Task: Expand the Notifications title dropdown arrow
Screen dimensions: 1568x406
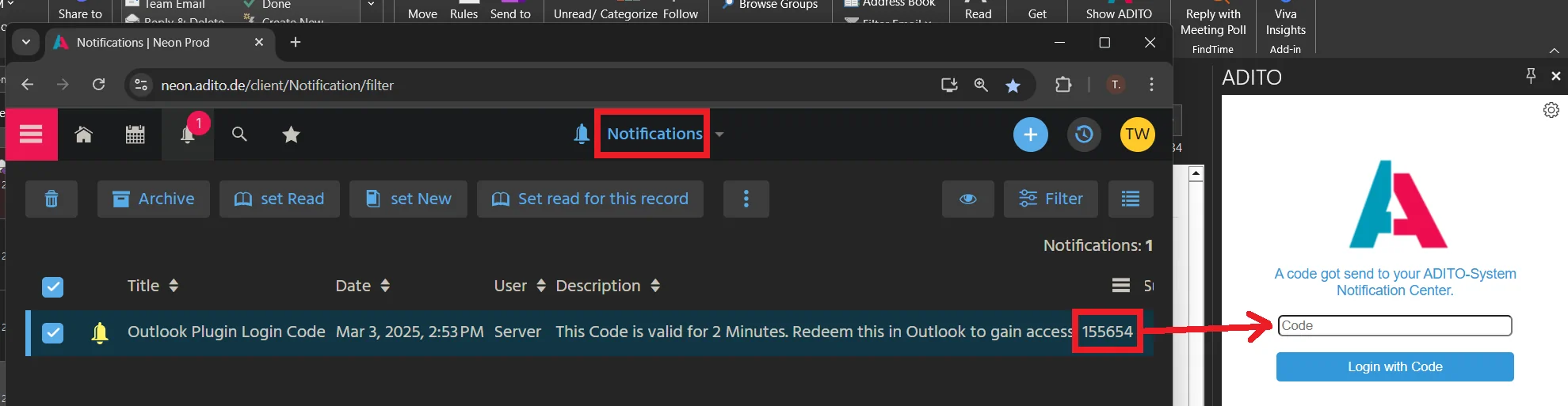Action: coord(719,135)
